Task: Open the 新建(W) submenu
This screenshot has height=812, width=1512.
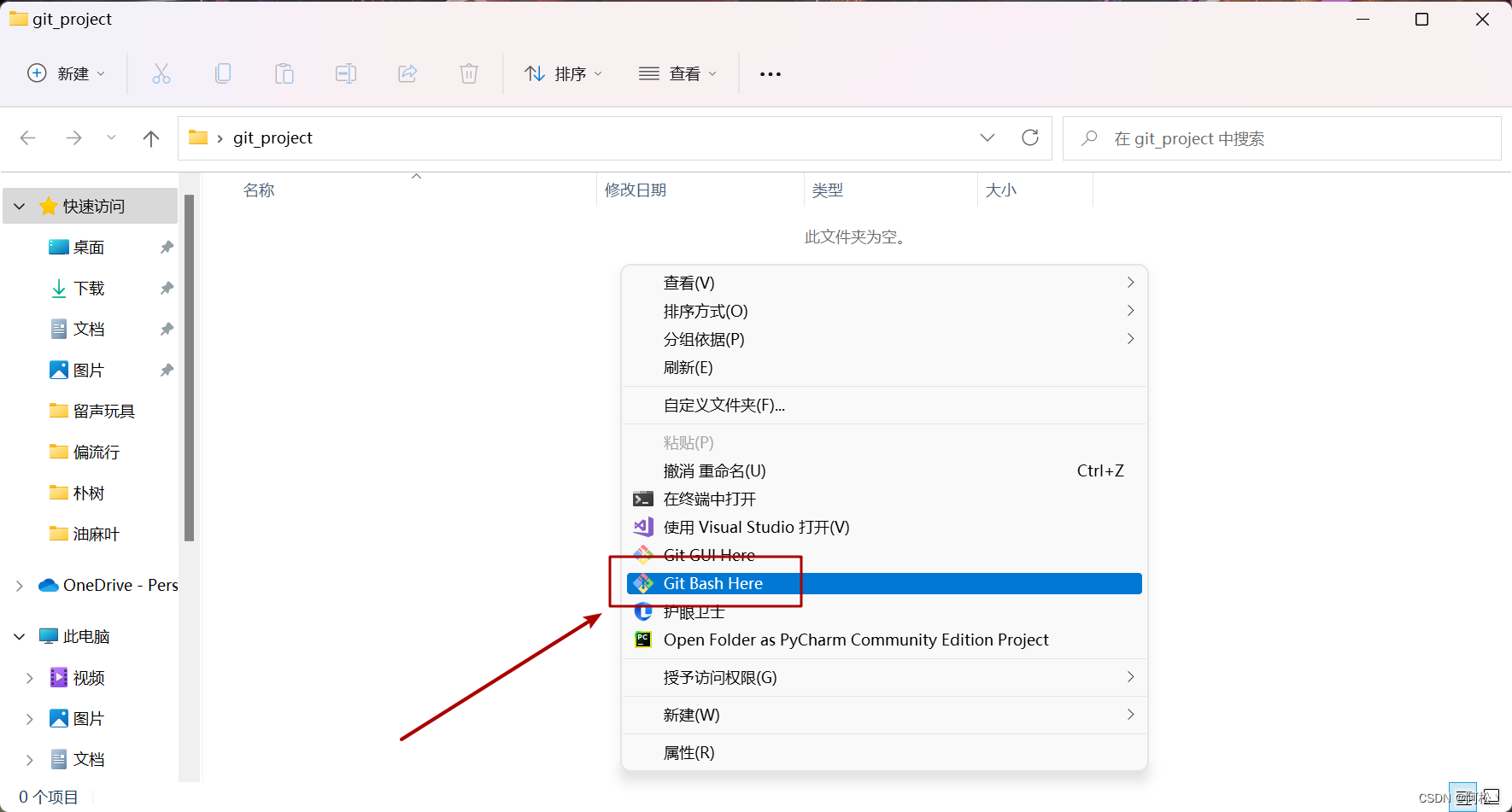Action: tap(884, 715)
